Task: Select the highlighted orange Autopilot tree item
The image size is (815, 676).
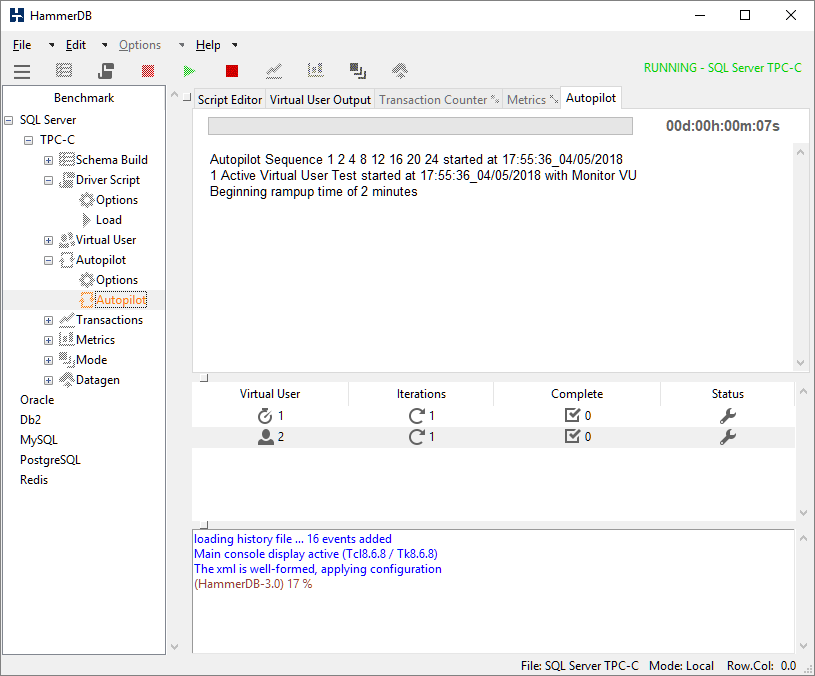Action: 113,300
